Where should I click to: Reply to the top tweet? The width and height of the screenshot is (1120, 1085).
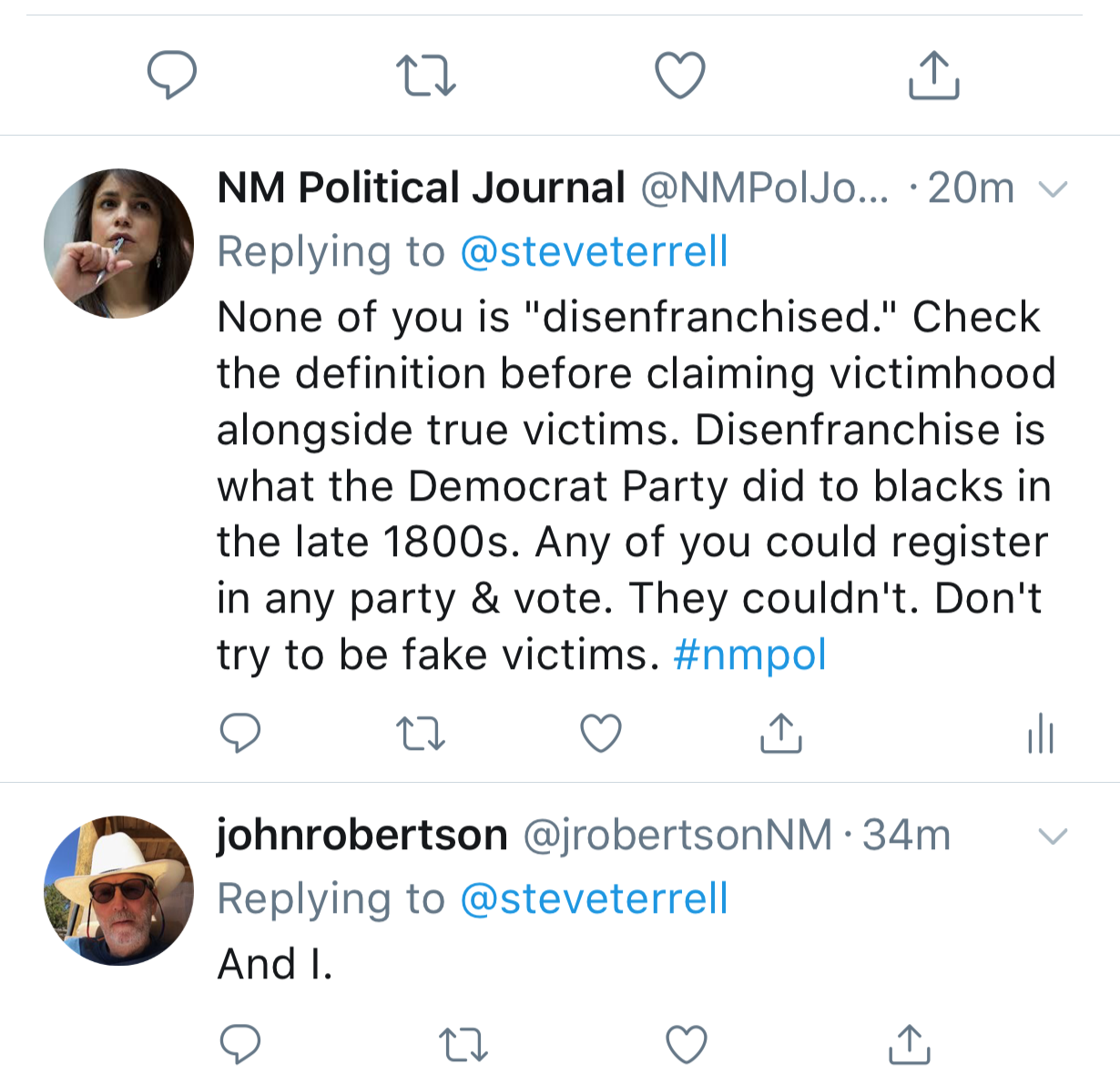[172, 75]
